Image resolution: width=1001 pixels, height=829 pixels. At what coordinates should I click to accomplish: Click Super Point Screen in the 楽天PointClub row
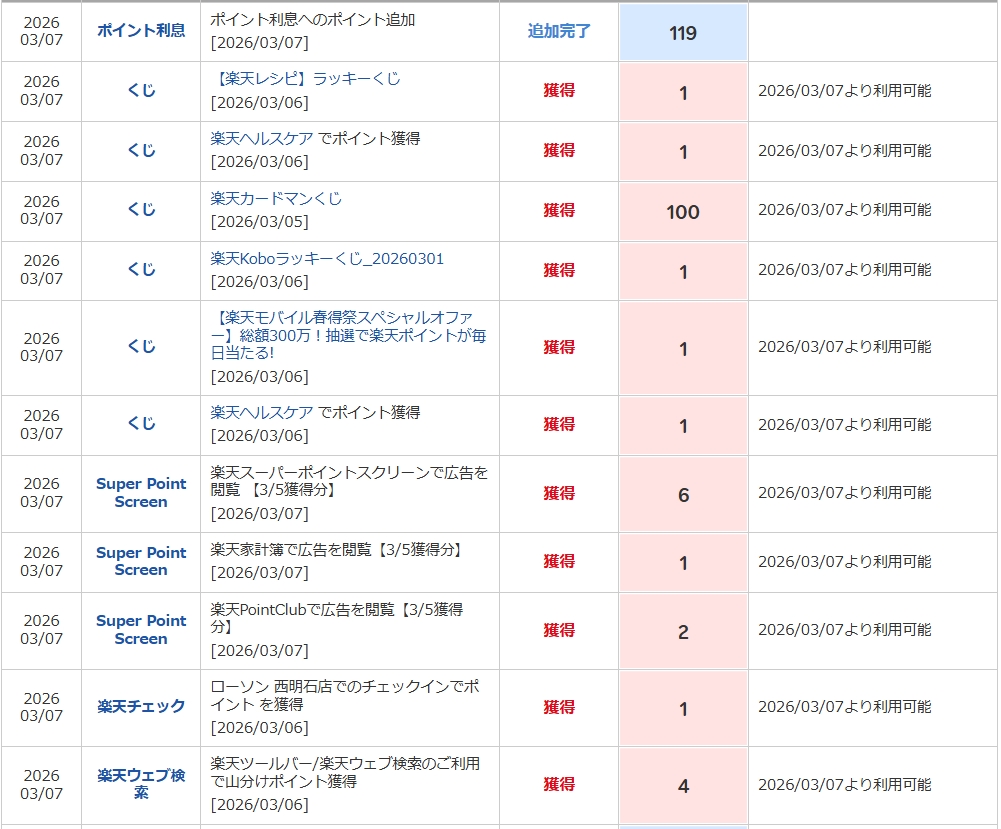pyautogui.click(x=141, y=629)
